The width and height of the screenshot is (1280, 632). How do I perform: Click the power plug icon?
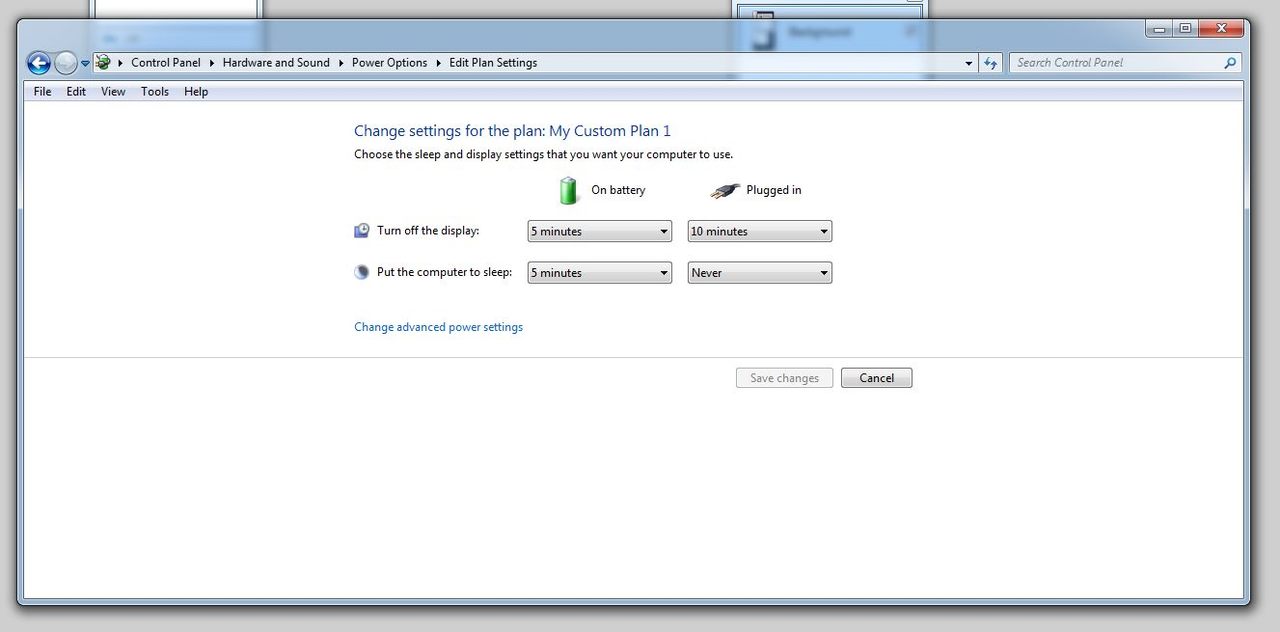(x=725, y=190)
